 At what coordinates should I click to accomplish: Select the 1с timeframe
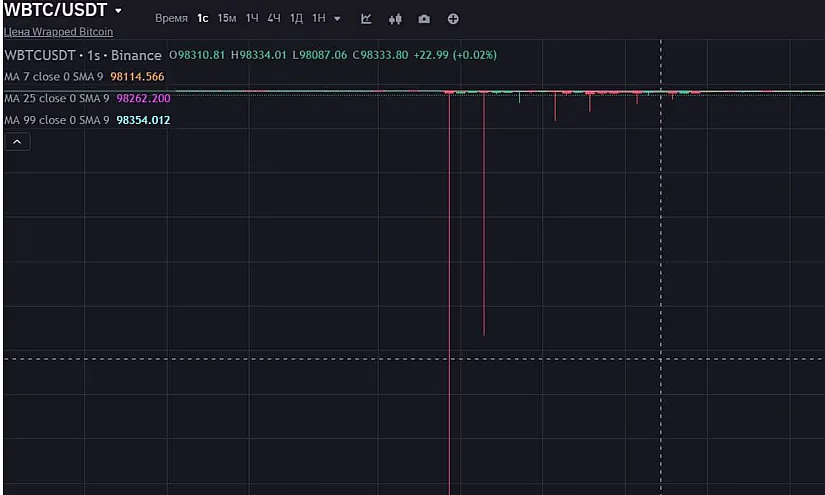203,19
